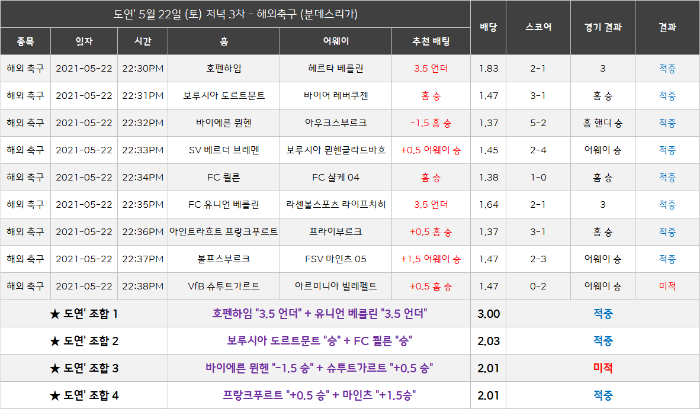
Task: Click away team "아르미니아 빌레펠트"
Action: point(336,287)
